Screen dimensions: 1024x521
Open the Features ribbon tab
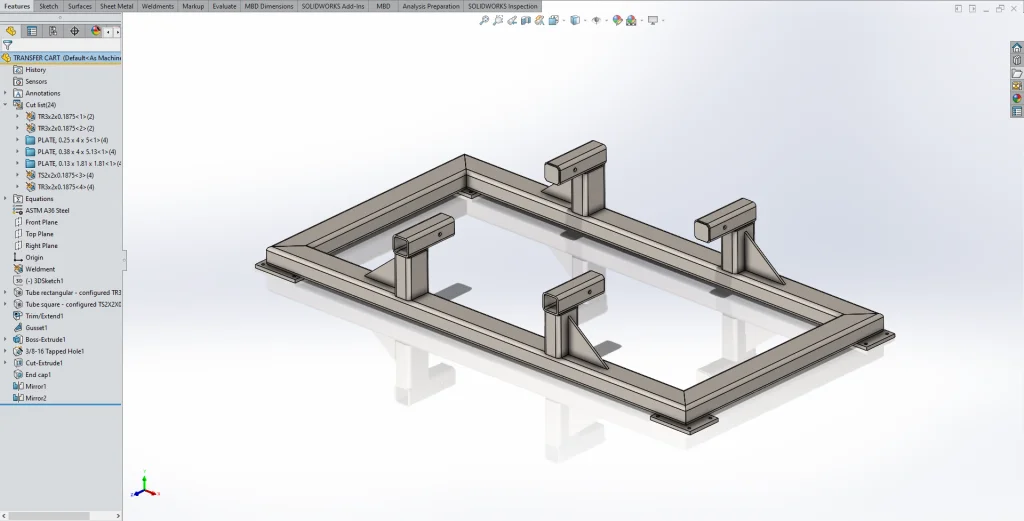[17, 6]
